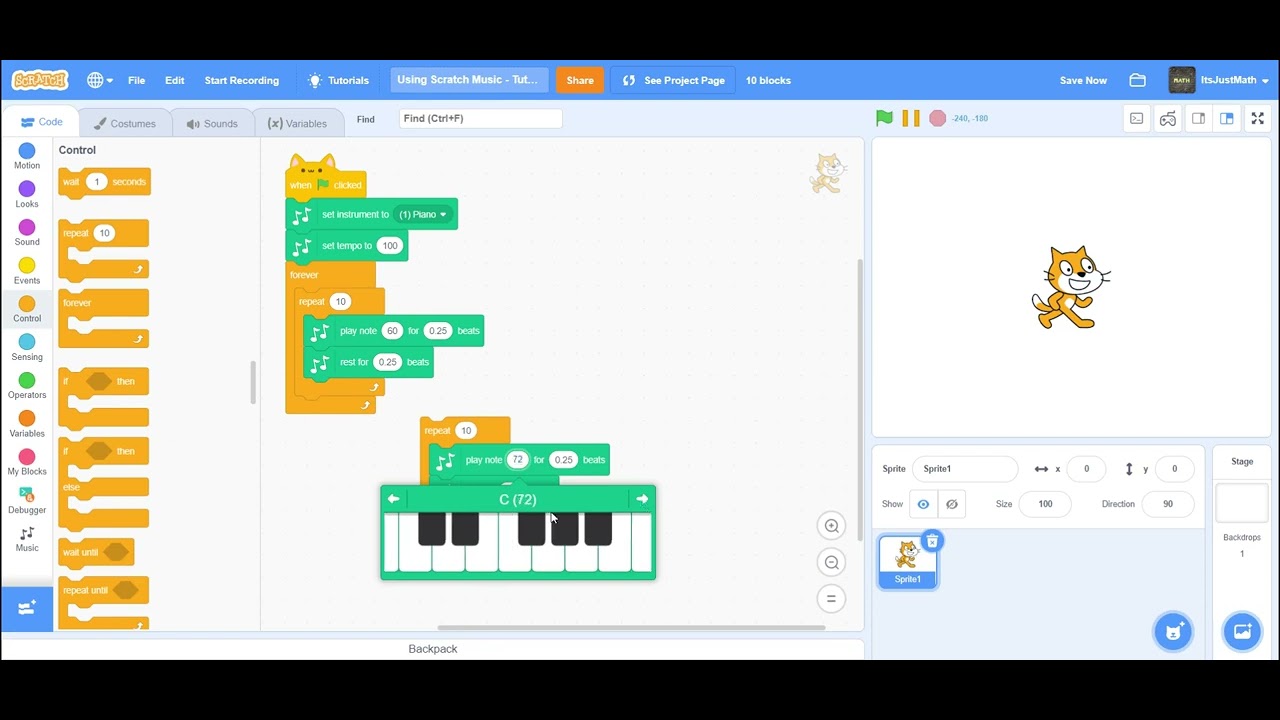
Task: Click the workspace vertical scrollbar
Action: (860, 399)
